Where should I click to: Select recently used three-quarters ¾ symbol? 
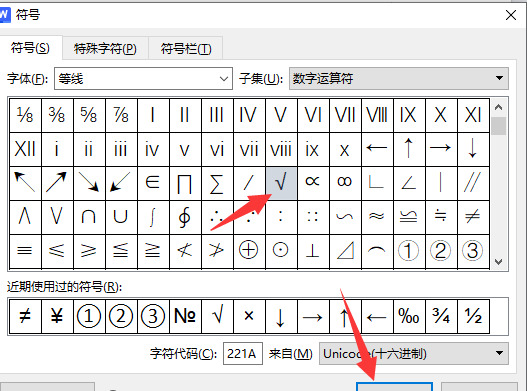coord(441,316)
